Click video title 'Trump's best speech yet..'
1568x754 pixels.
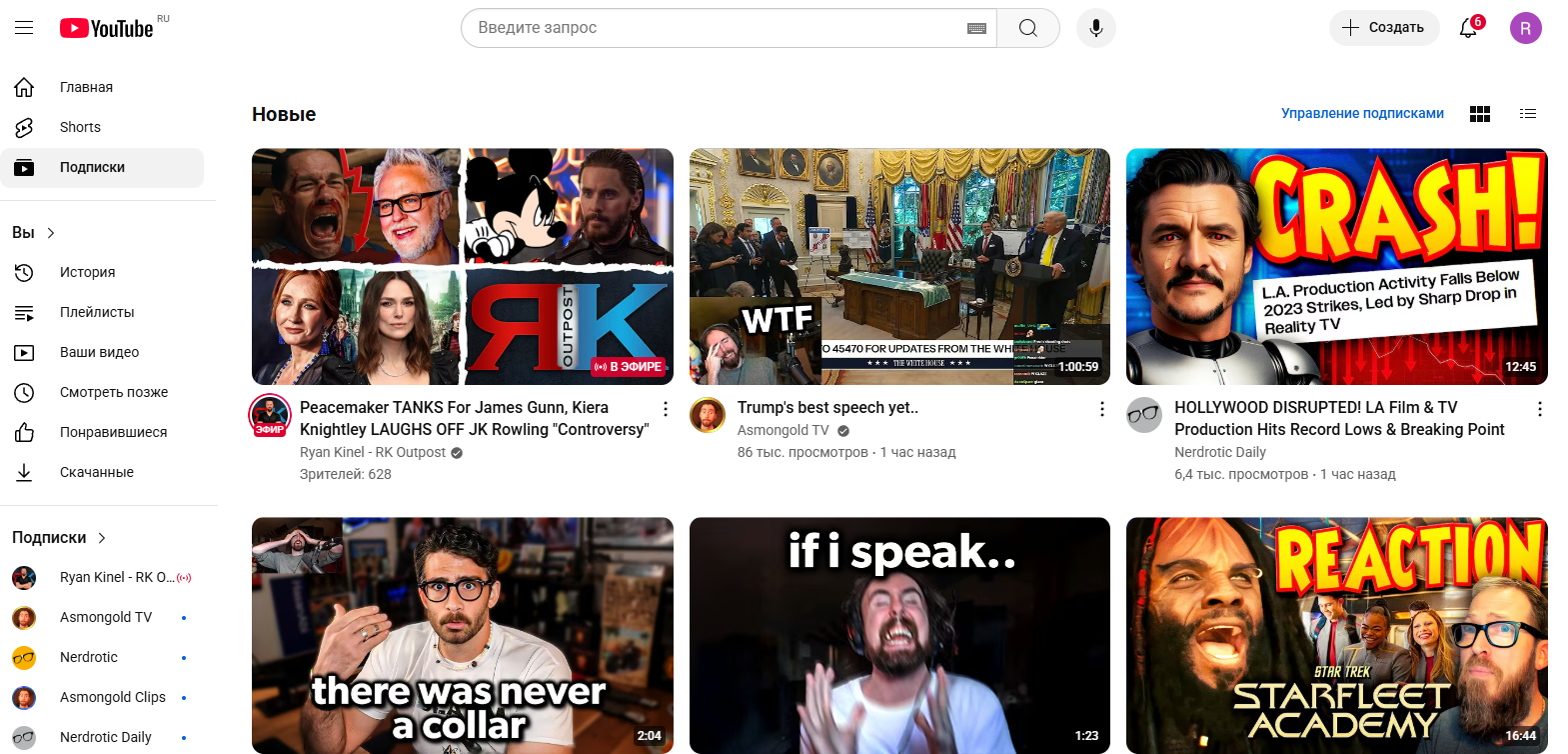pyautogui.click(x=827, y=407)
